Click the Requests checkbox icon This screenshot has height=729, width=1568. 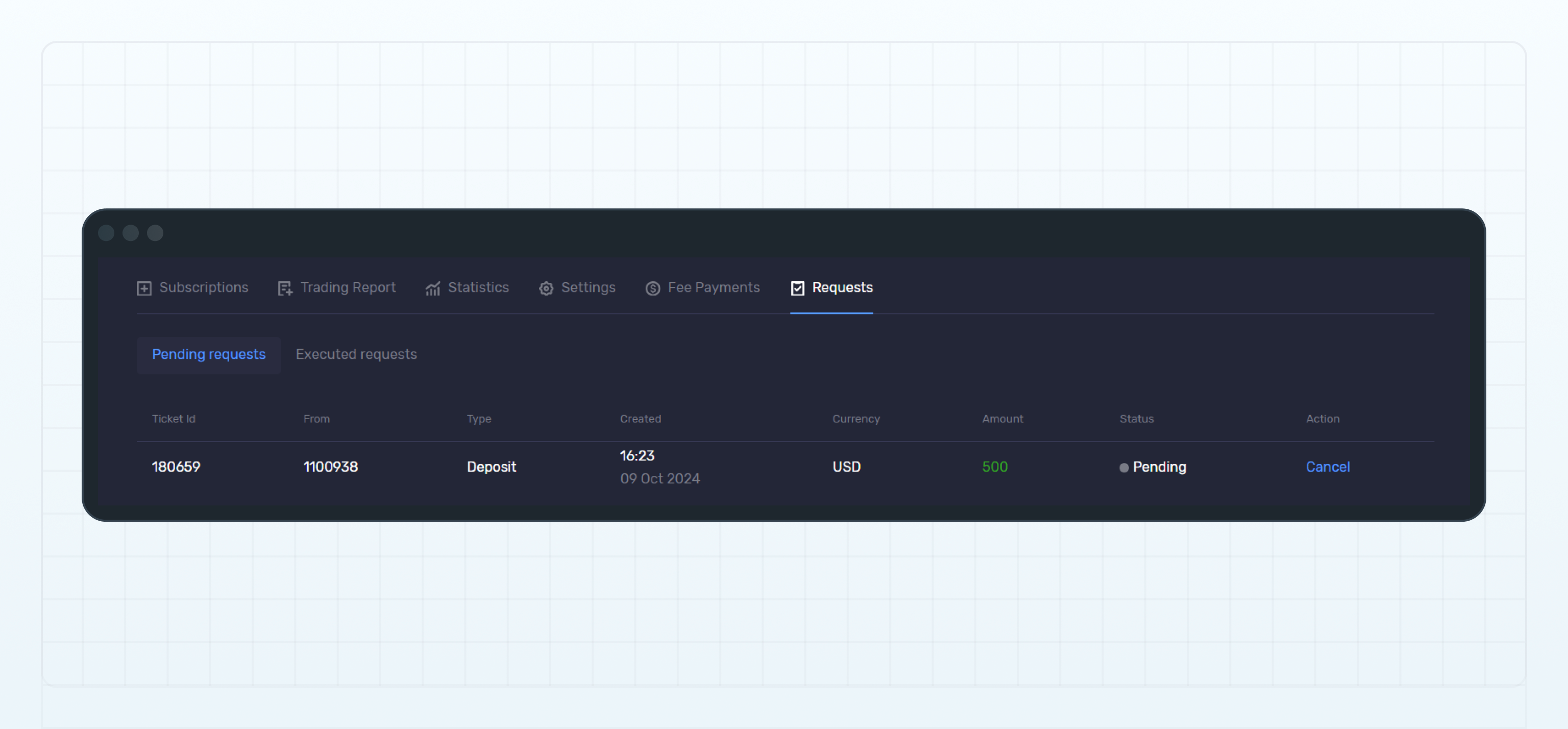797,287
